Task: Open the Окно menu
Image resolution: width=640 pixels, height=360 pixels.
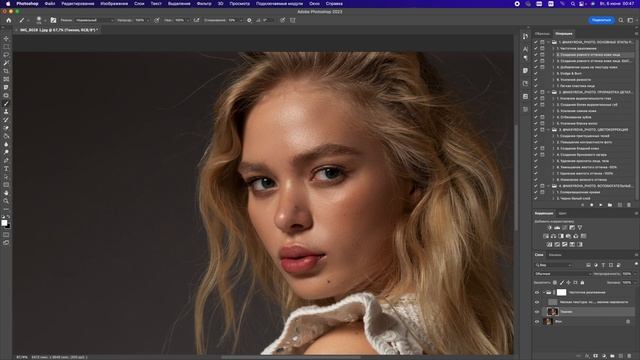Action: pyautogui.click(x=314, y=4)
